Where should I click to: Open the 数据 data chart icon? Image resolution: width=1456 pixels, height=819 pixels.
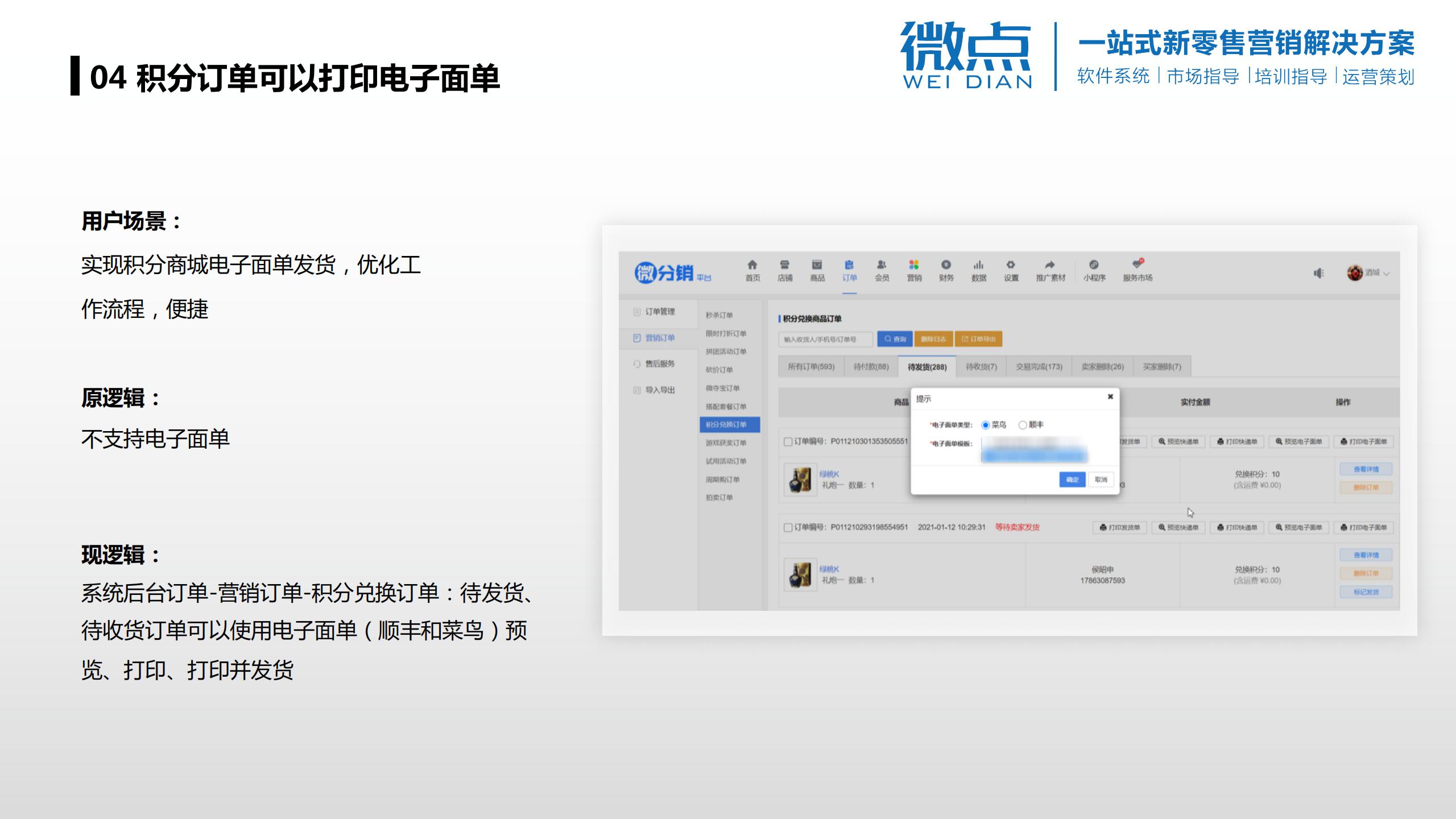[978, 265]
